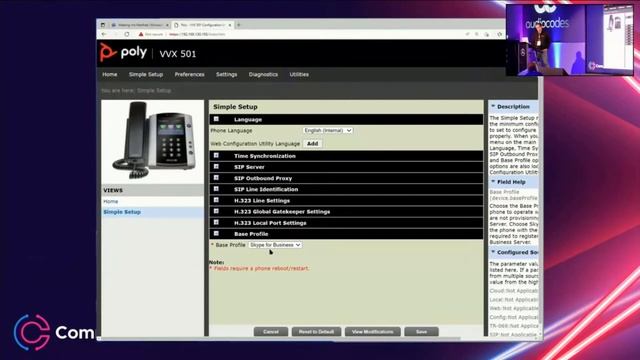Select Simple Setup in the Views sidebar
The width and height of the screenshot is (640, 360).
[x=122, y=212]
